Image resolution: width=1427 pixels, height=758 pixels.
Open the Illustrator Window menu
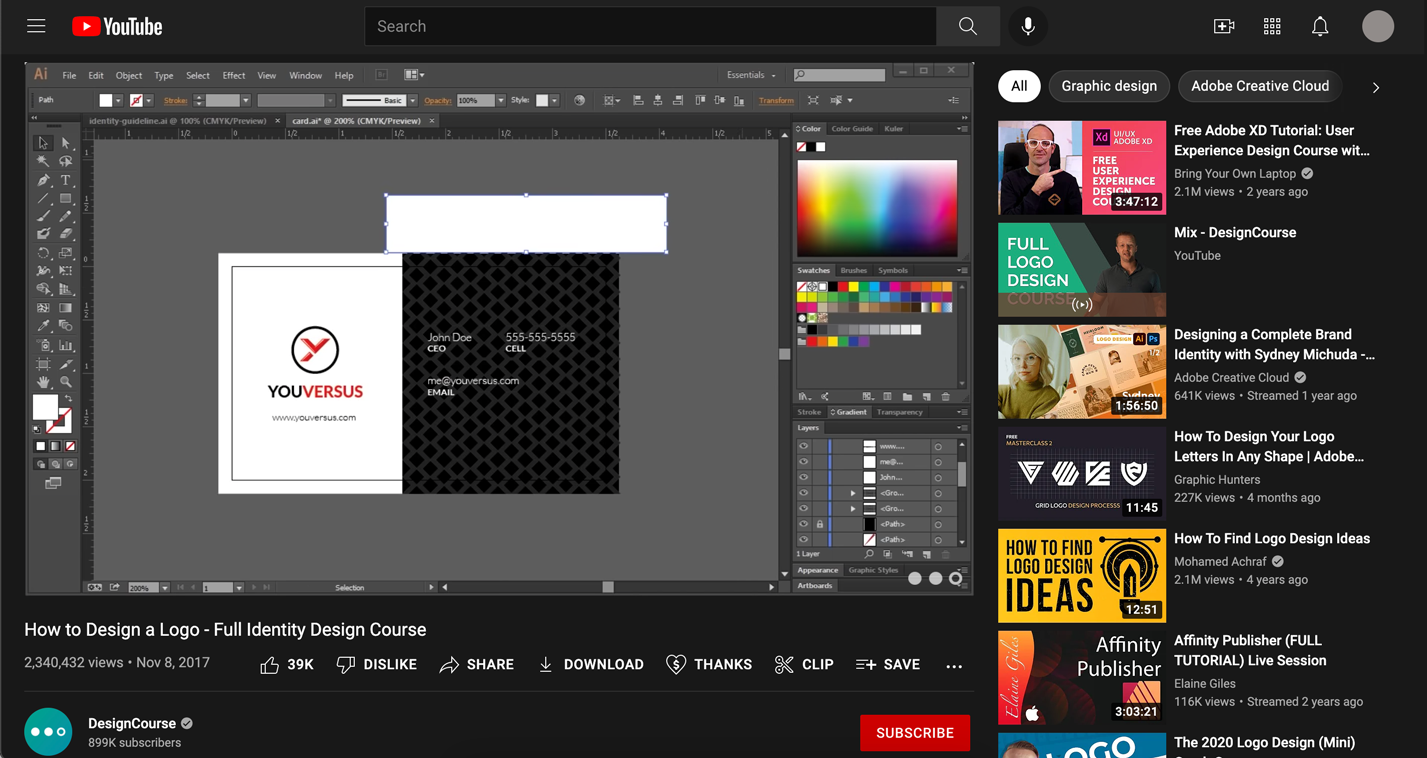click(306, 76)
